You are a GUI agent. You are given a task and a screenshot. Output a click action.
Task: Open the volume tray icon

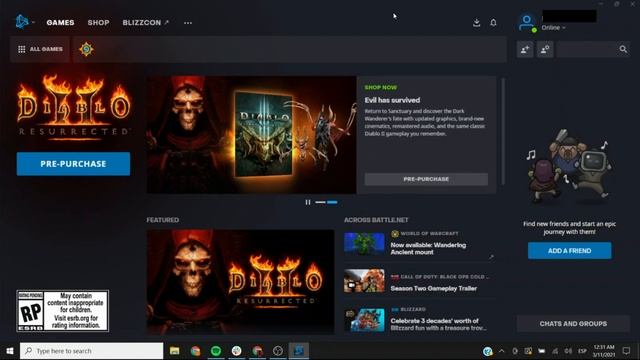click(x=568, y=351)
